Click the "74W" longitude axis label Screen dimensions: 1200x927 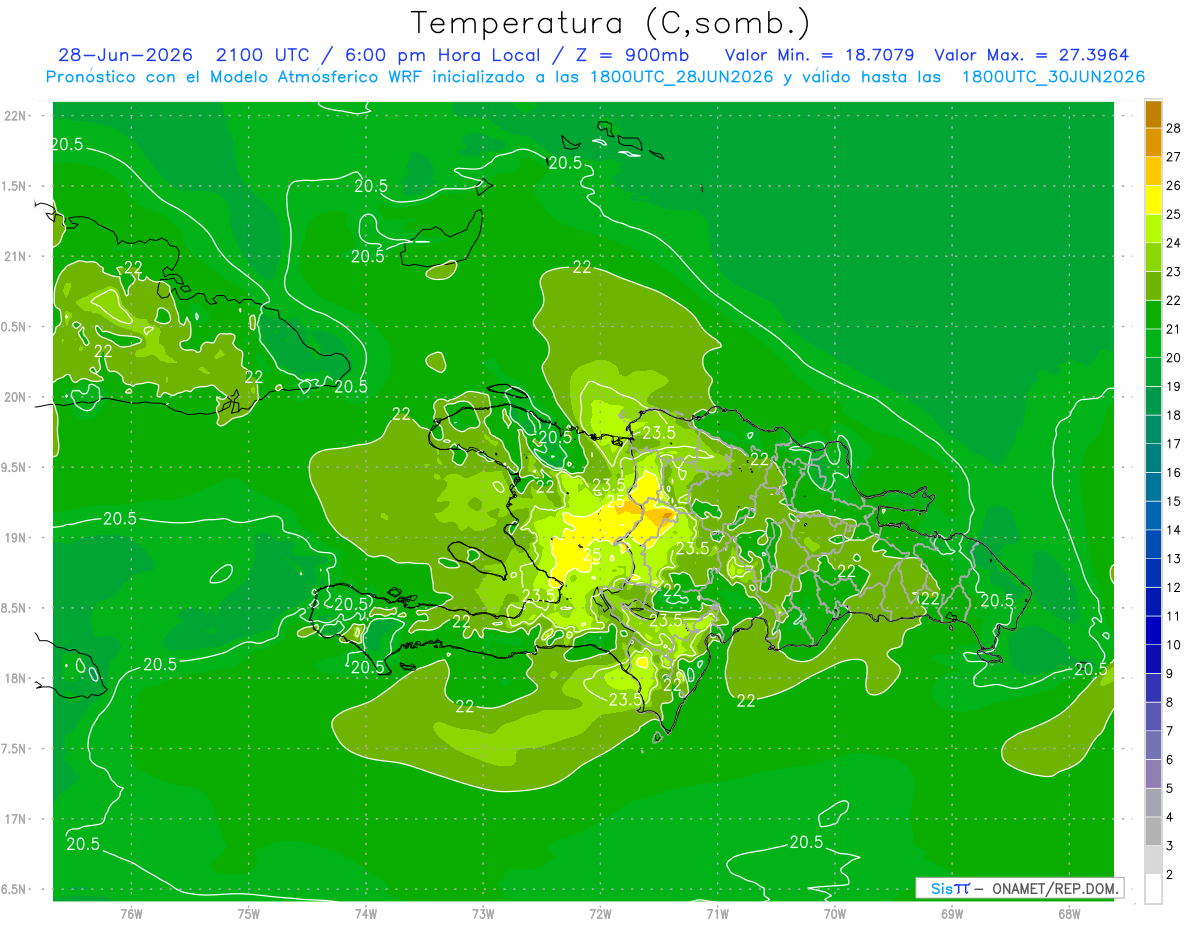tap(366, 914)
